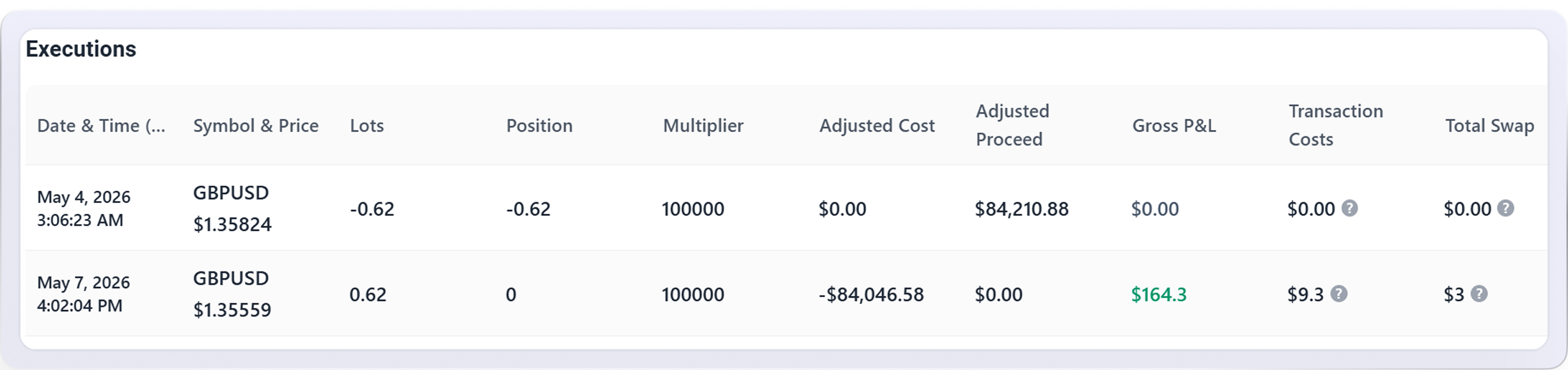Click the Date & Time column header

101,125
